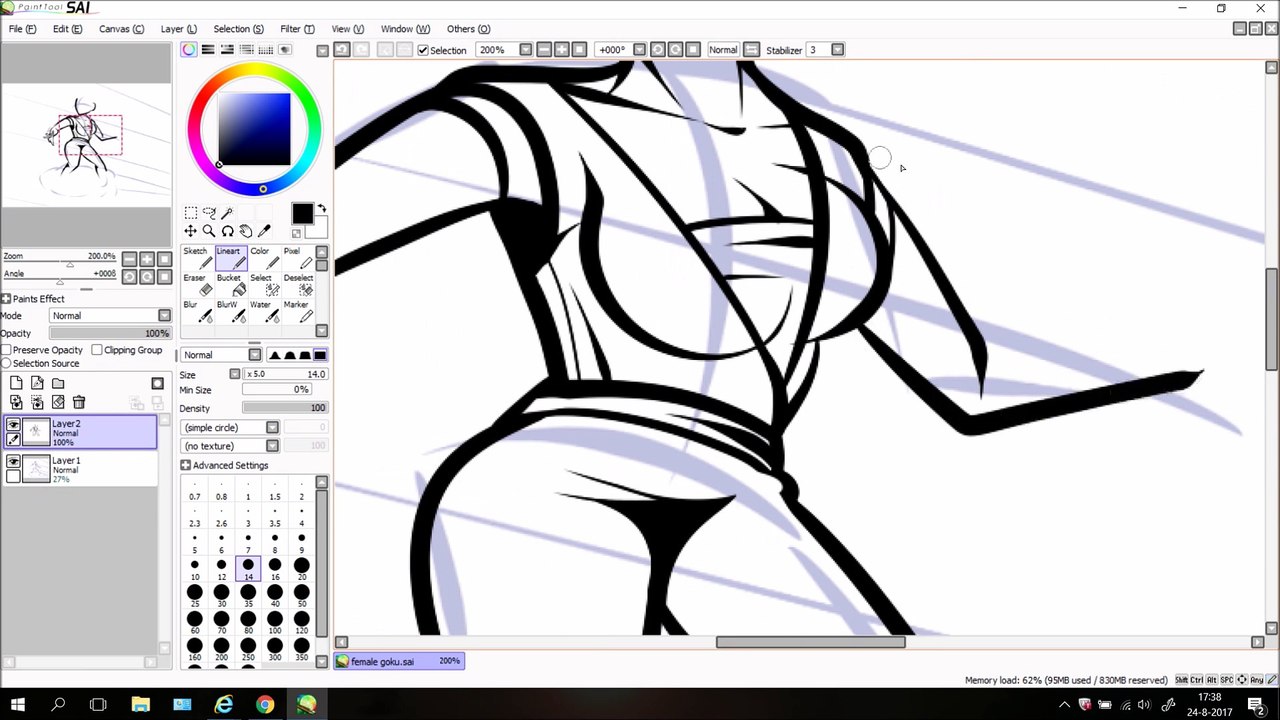Choose the Marker tool

pos(296,311)
